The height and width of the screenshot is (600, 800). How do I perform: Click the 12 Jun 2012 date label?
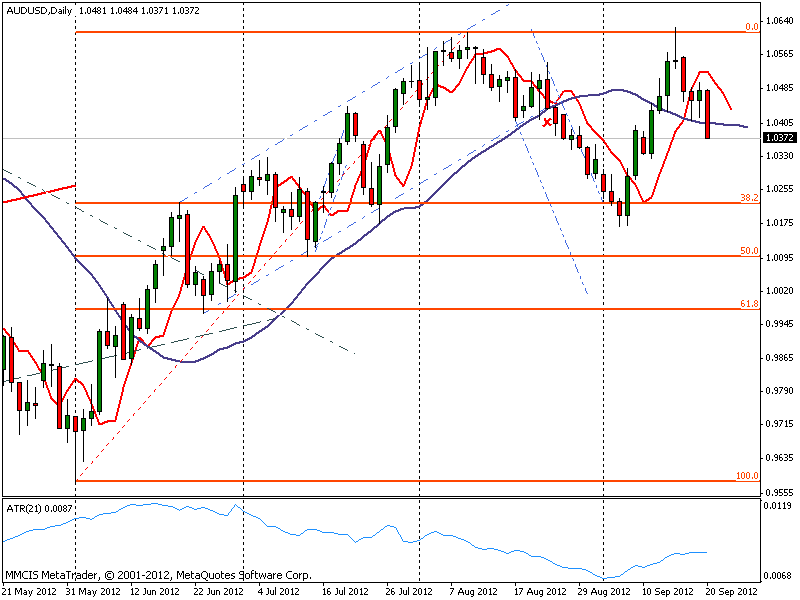pyautogui.click(x=155, y=592)
